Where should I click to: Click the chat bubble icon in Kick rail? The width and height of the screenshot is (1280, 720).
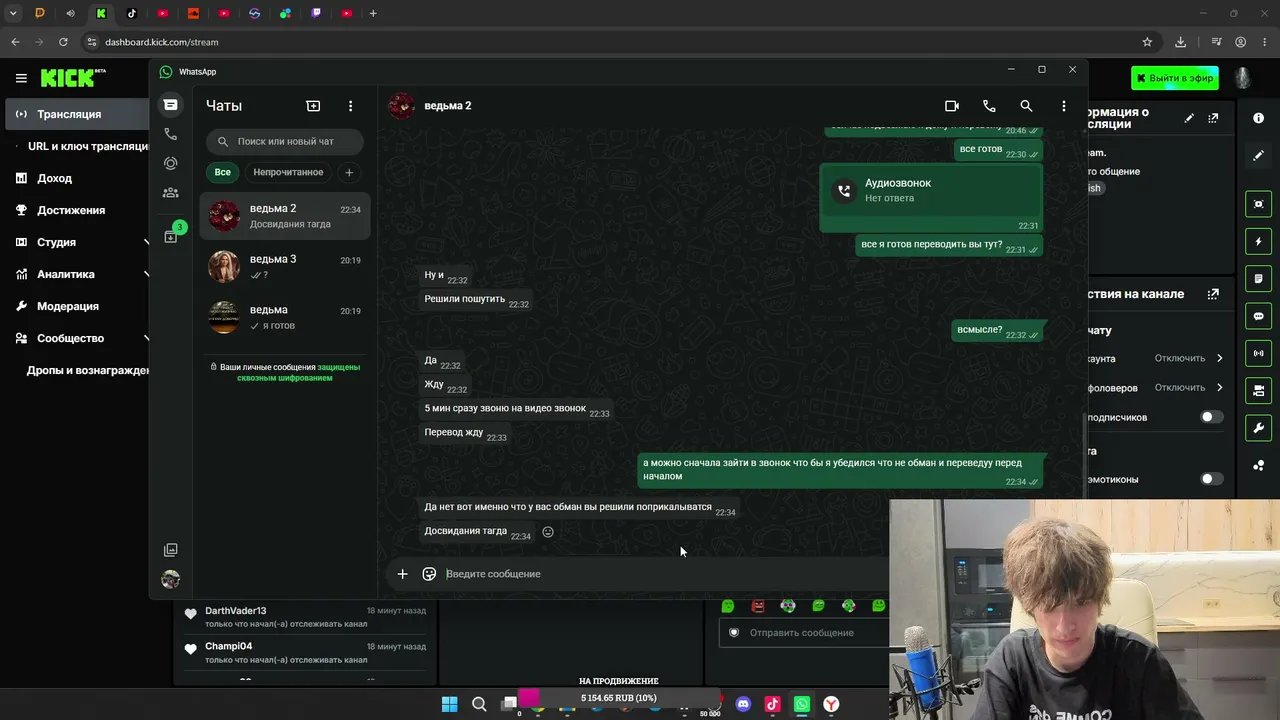click(x=1258, y=316)
